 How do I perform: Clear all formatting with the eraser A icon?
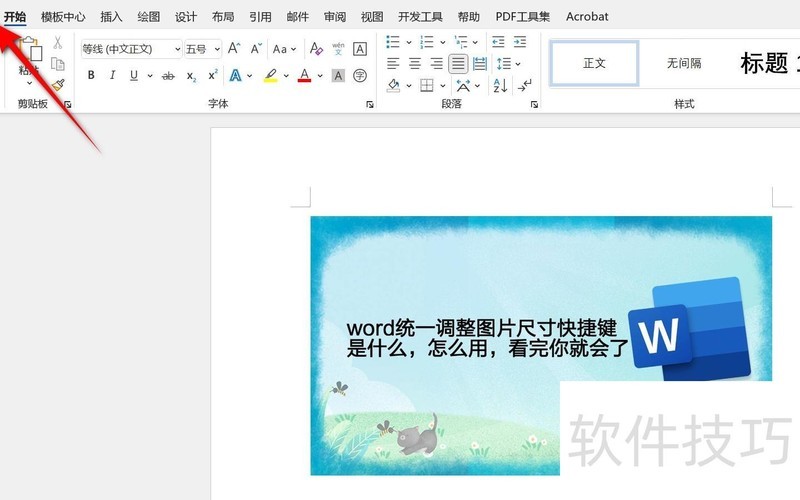(316, 48)
